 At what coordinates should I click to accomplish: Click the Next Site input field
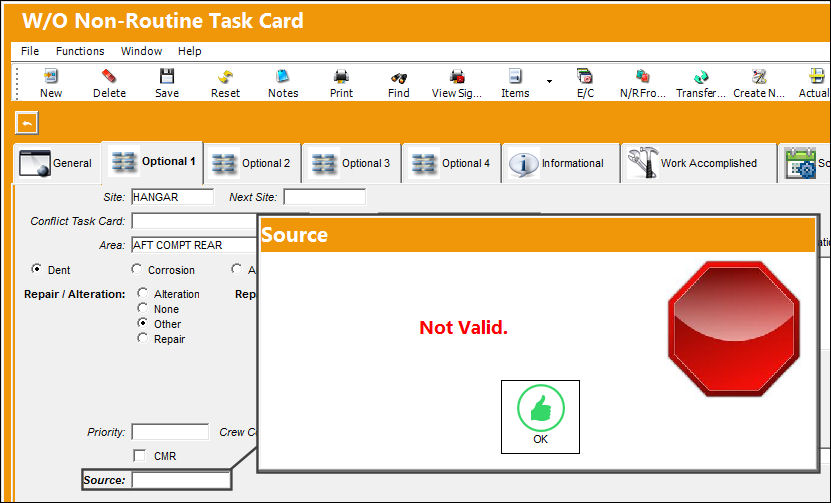(x=324, y=197)
